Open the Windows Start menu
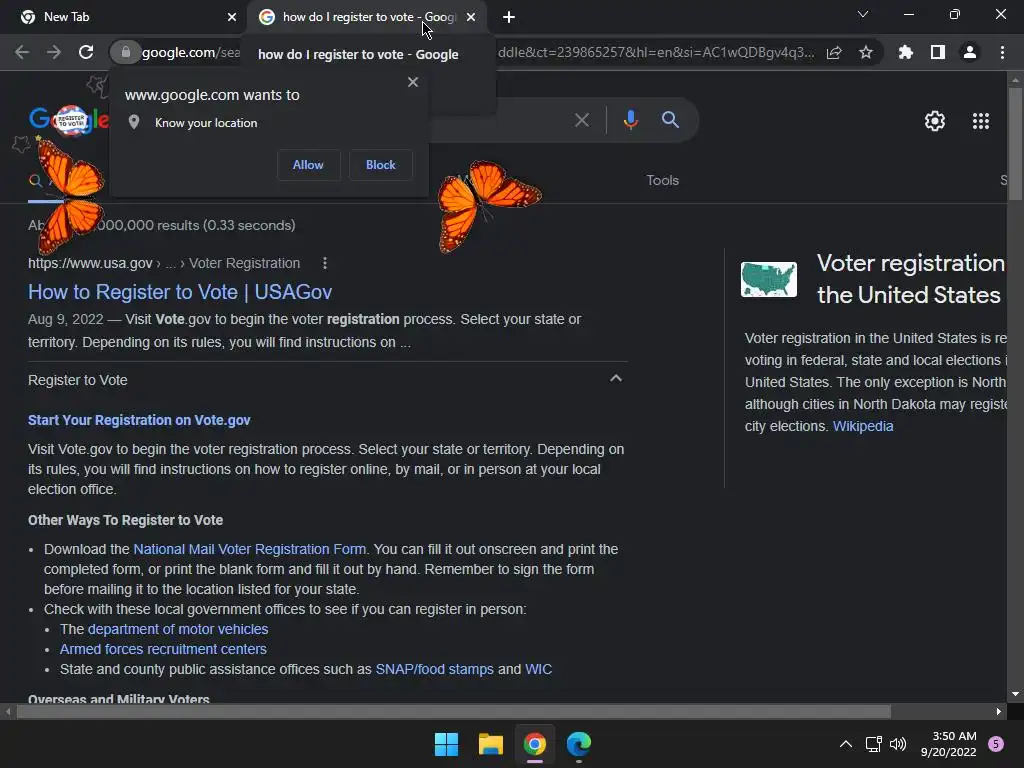The width and height of the screenshot is (1024, 768). pyautogui.click(x=446, y=744)
